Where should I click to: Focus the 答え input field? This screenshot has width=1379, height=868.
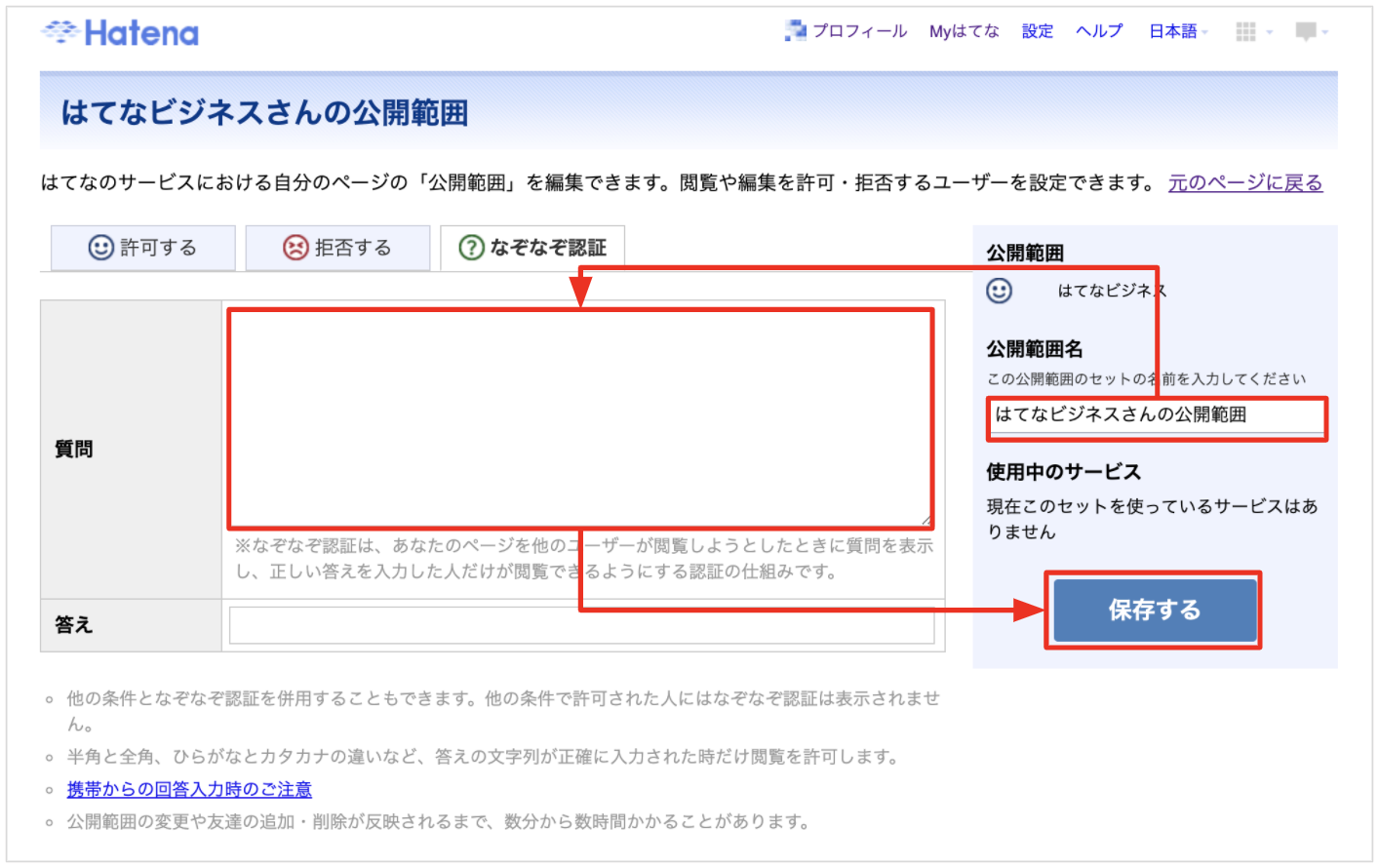point(582,625)
